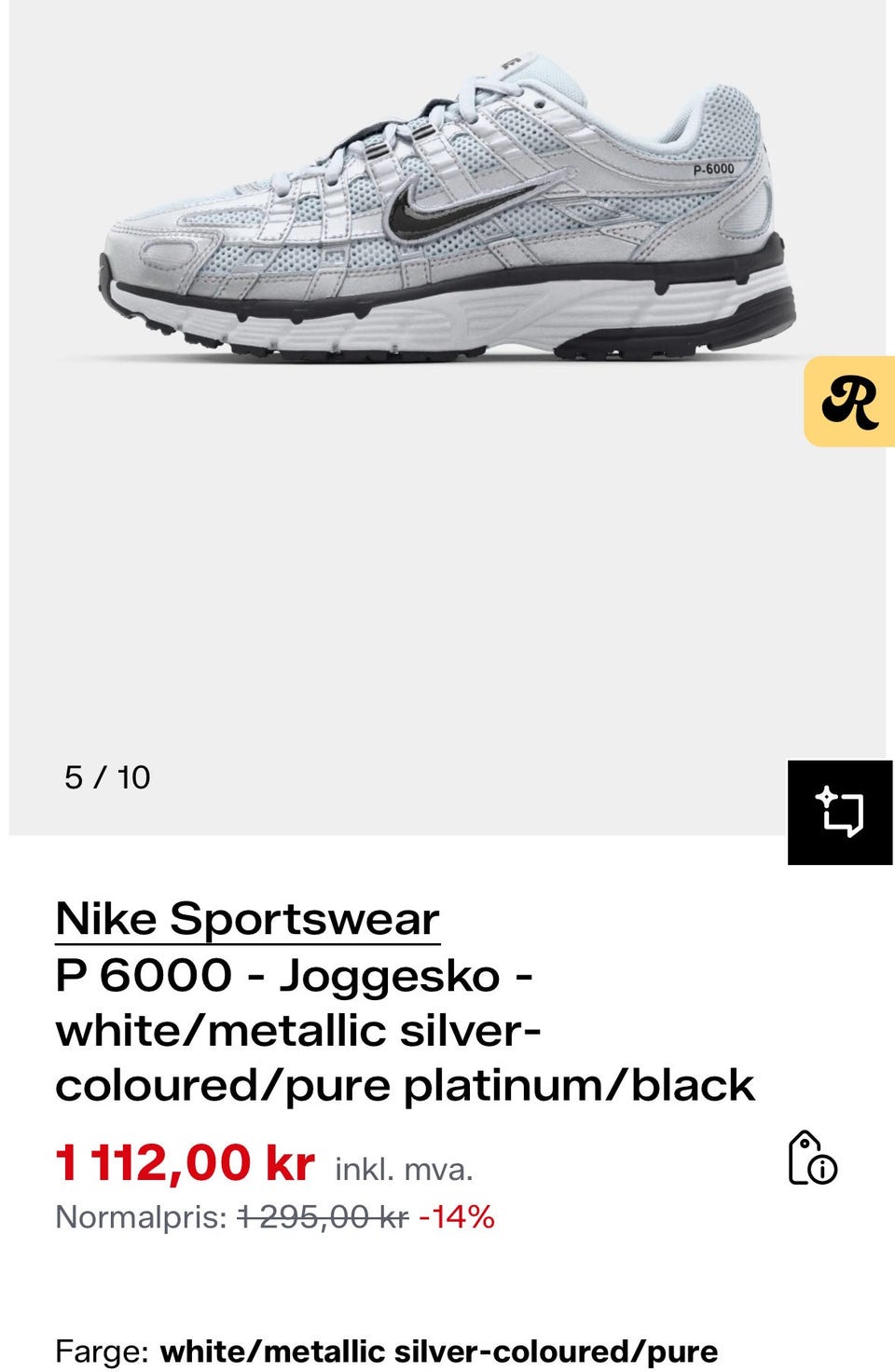Open the virtual try-on view icon
This screenshot has width=895, height=1372.
(840, 812)
